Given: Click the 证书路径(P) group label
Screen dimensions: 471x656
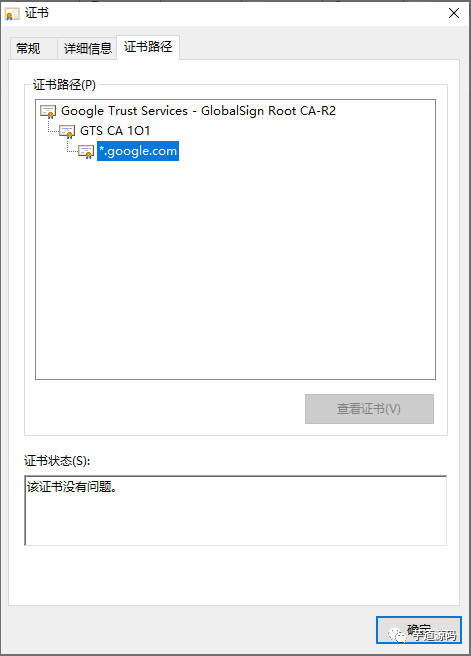Looking at the screenshot, I should click(64, 85).
